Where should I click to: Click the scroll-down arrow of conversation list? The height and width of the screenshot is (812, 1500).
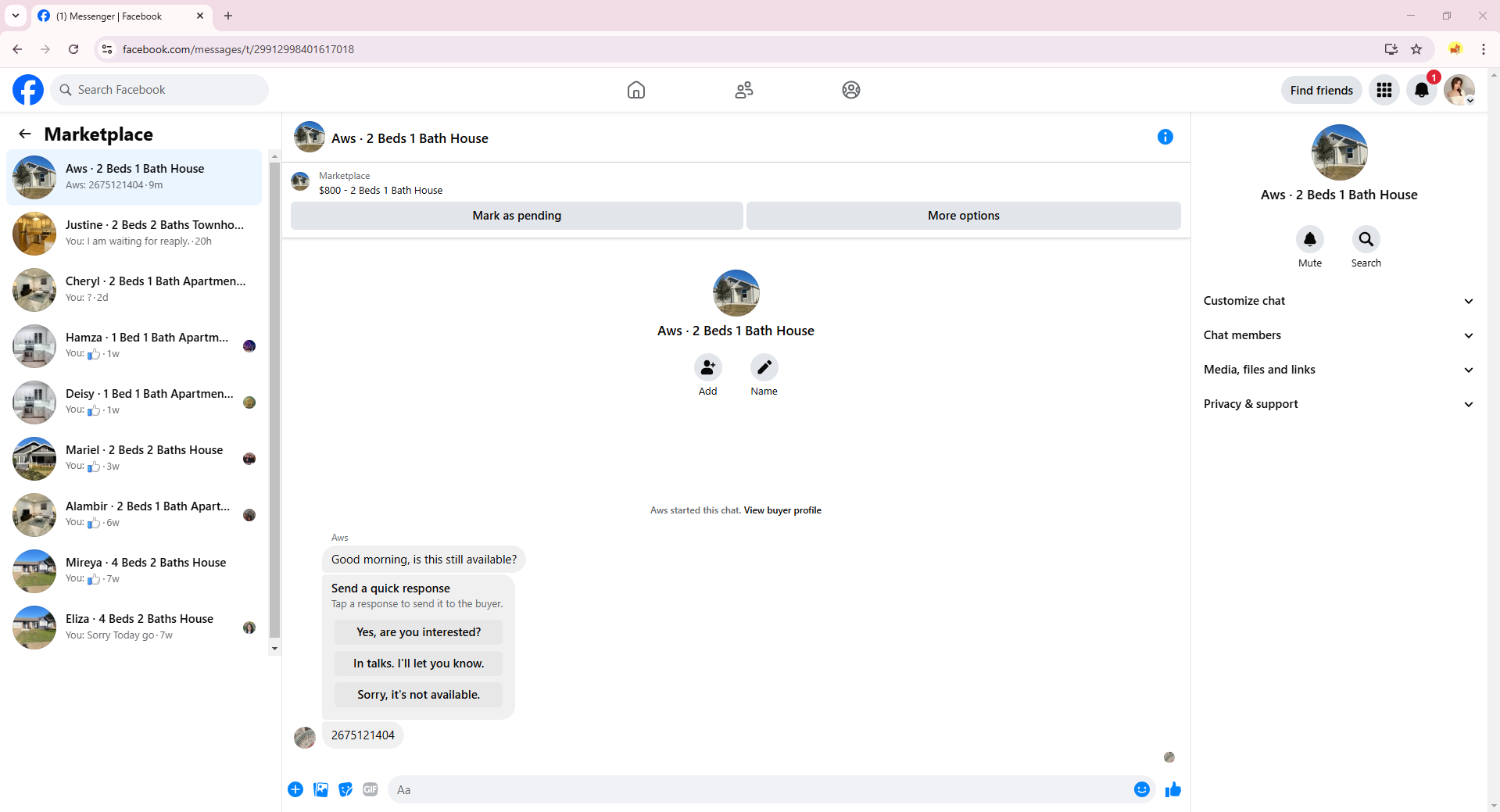(x=274, y=649)
